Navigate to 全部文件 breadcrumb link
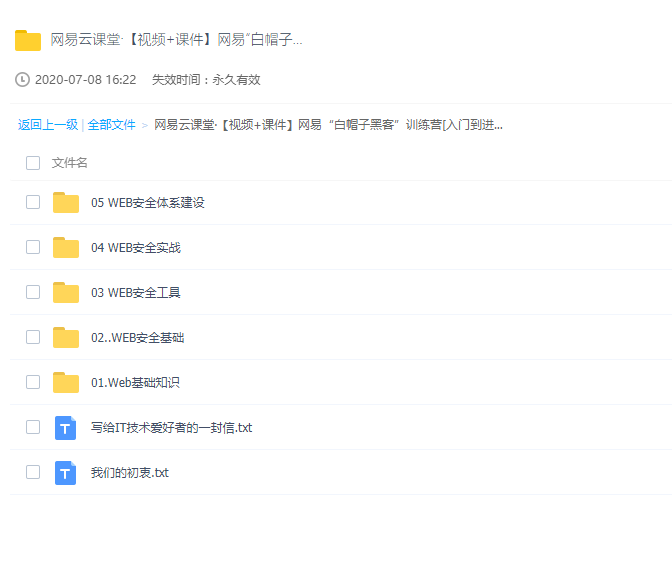Viewport: 672px width, 571px height. (111, 125)
